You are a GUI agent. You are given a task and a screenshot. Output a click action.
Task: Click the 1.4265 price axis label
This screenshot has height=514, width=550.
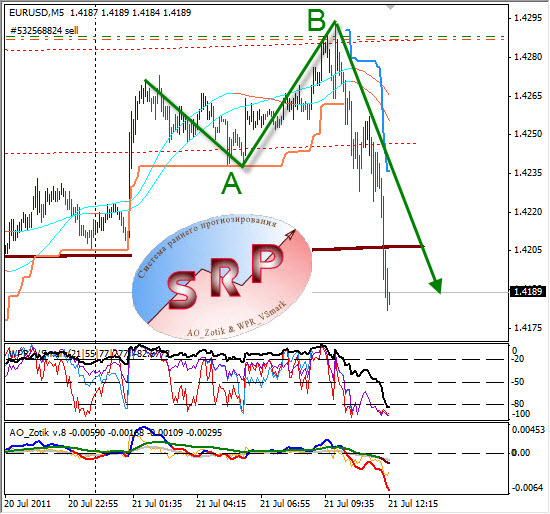click(x=528, y=95)
